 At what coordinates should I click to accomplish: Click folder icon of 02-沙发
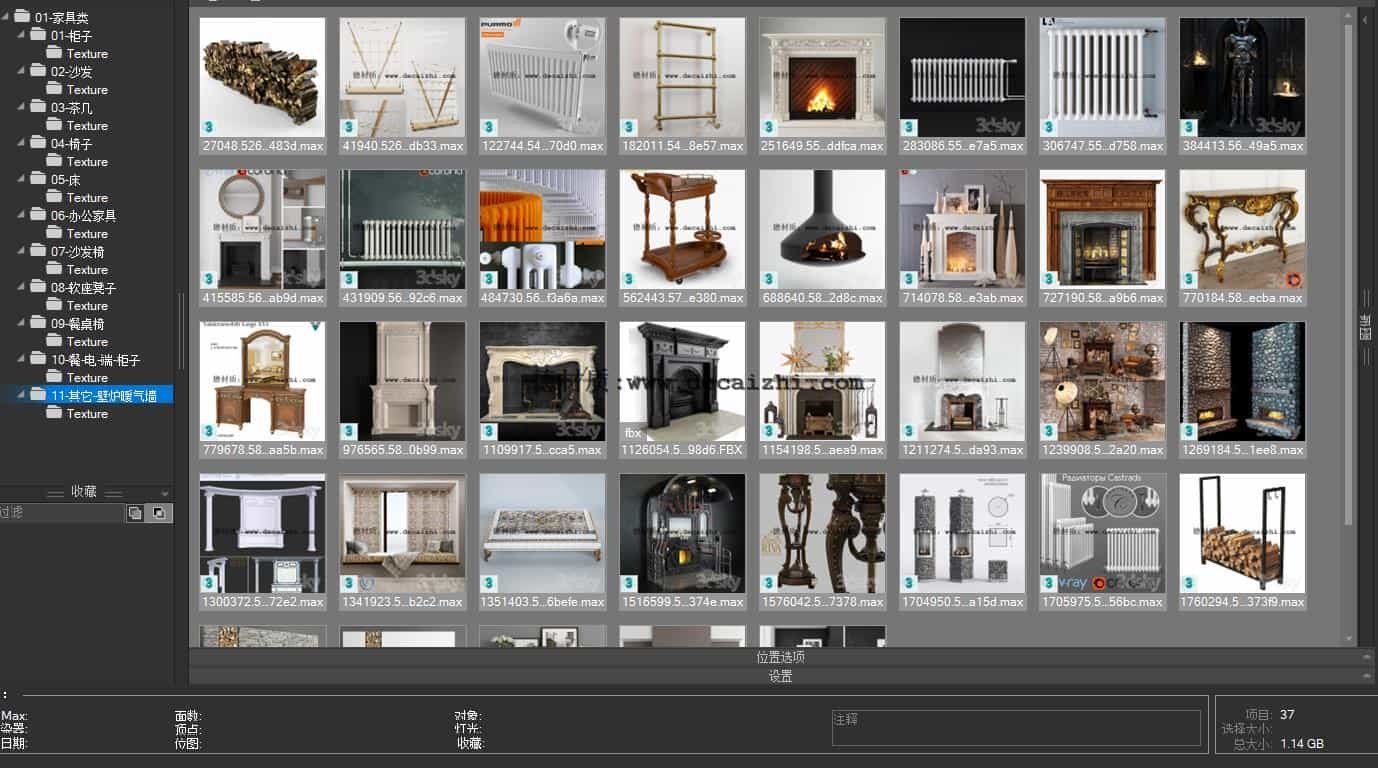[38, 71]
